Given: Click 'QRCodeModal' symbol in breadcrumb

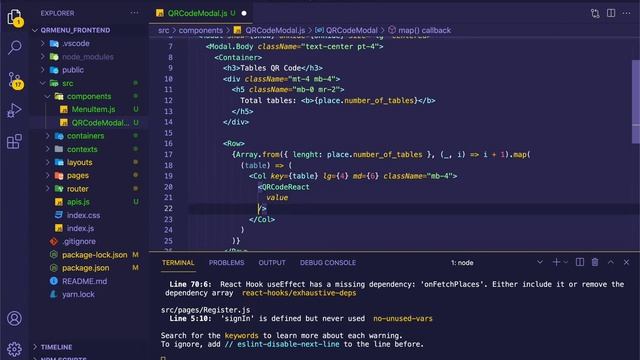Looking at the screenshot, I should coord(351,30).
